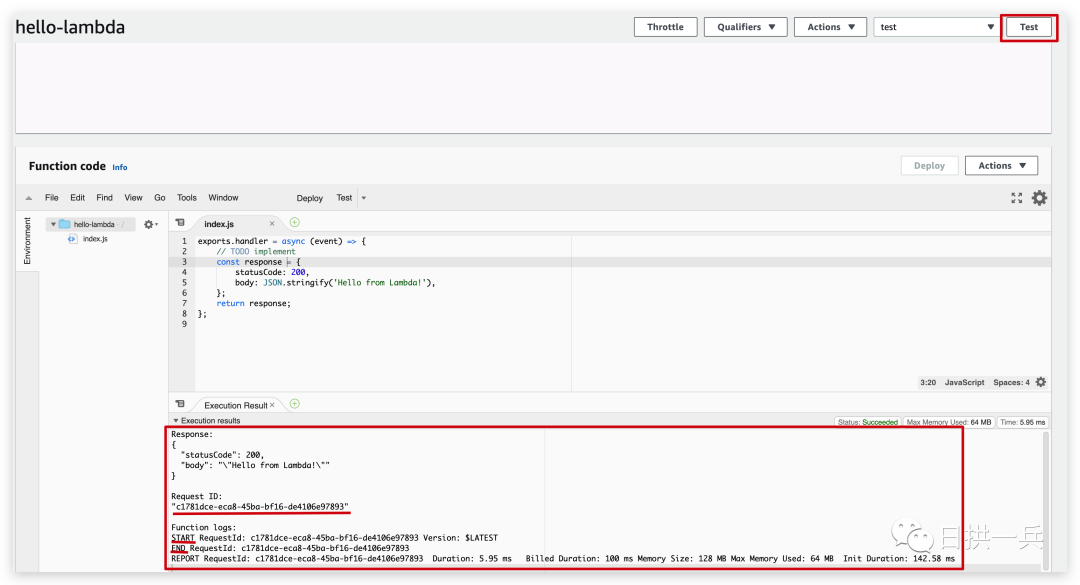
Task: Open the test event selector next to Test
Action: (935, 27)
